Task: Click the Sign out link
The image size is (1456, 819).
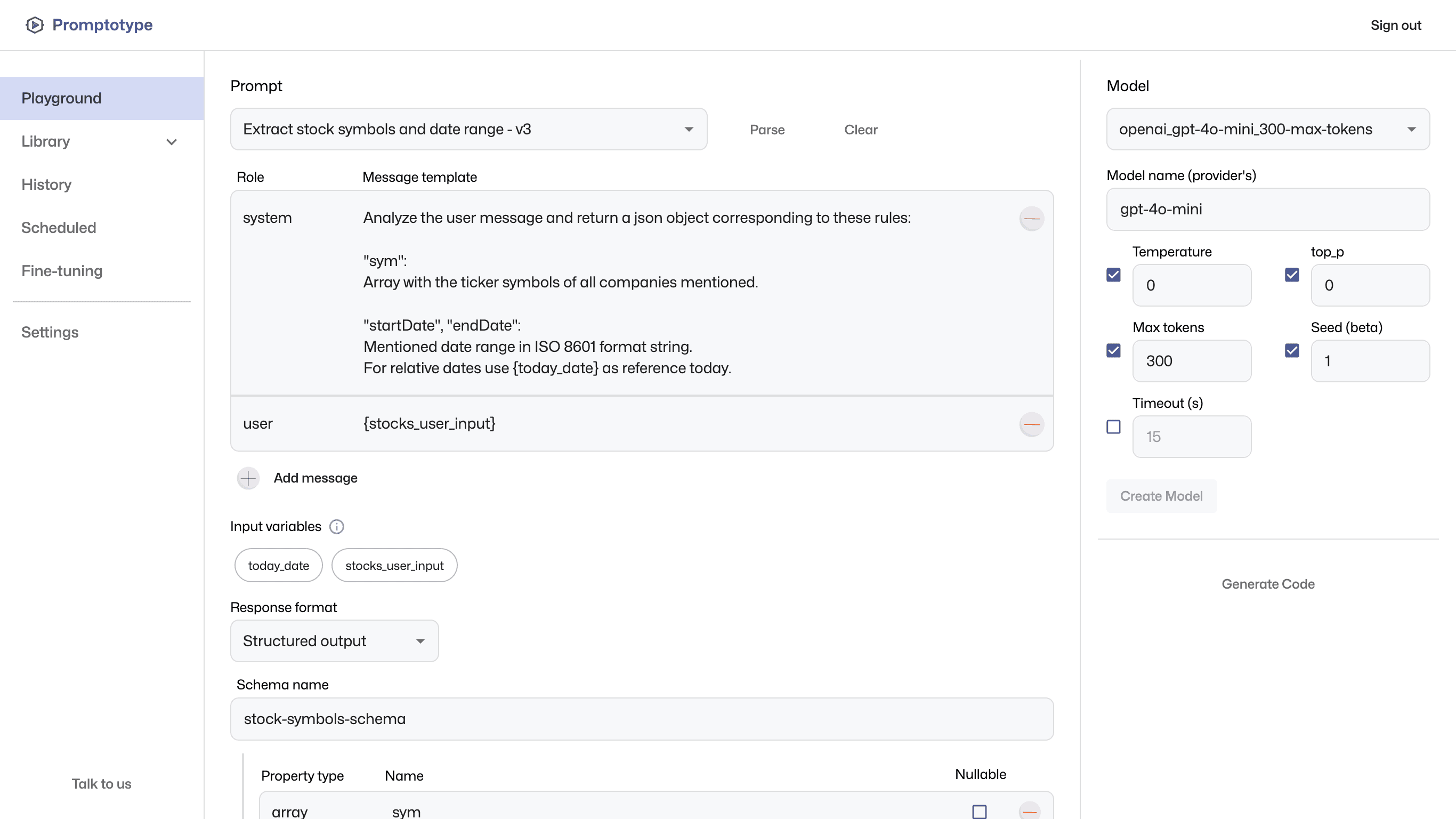Action: [x=1396, y=26]
